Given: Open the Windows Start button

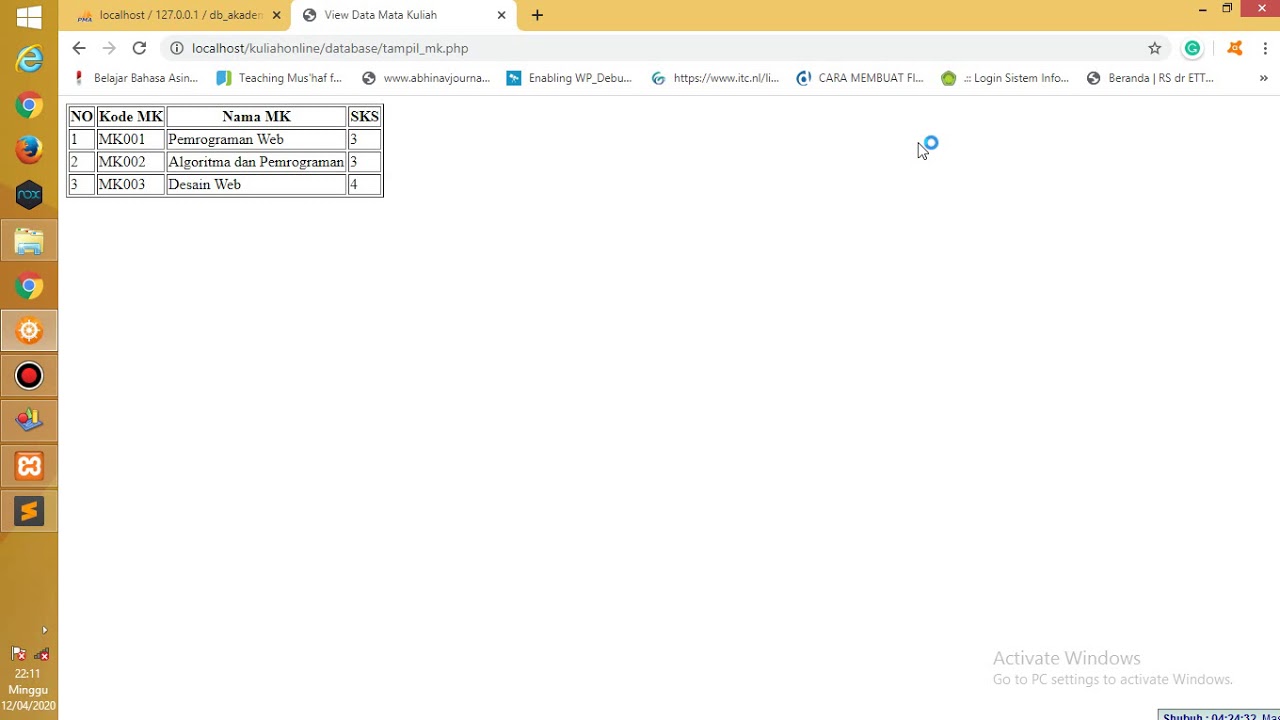Looking at the screenshot, I should click(x=29, y=17).
